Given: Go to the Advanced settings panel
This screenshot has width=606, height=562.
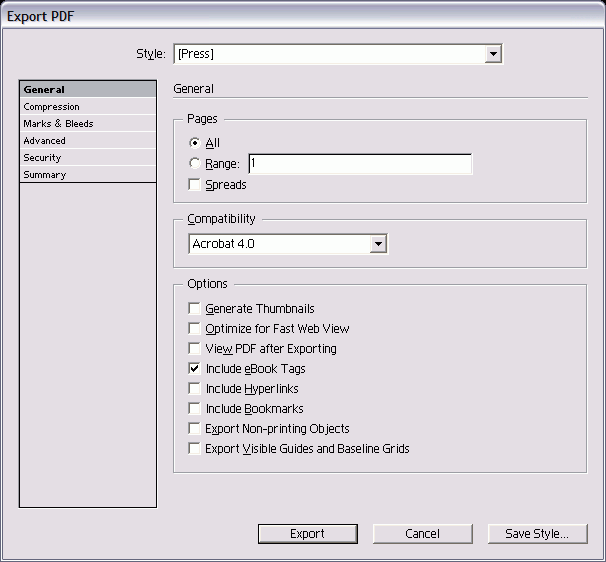Looking at the screenshot, I should [x=88, y=141].
